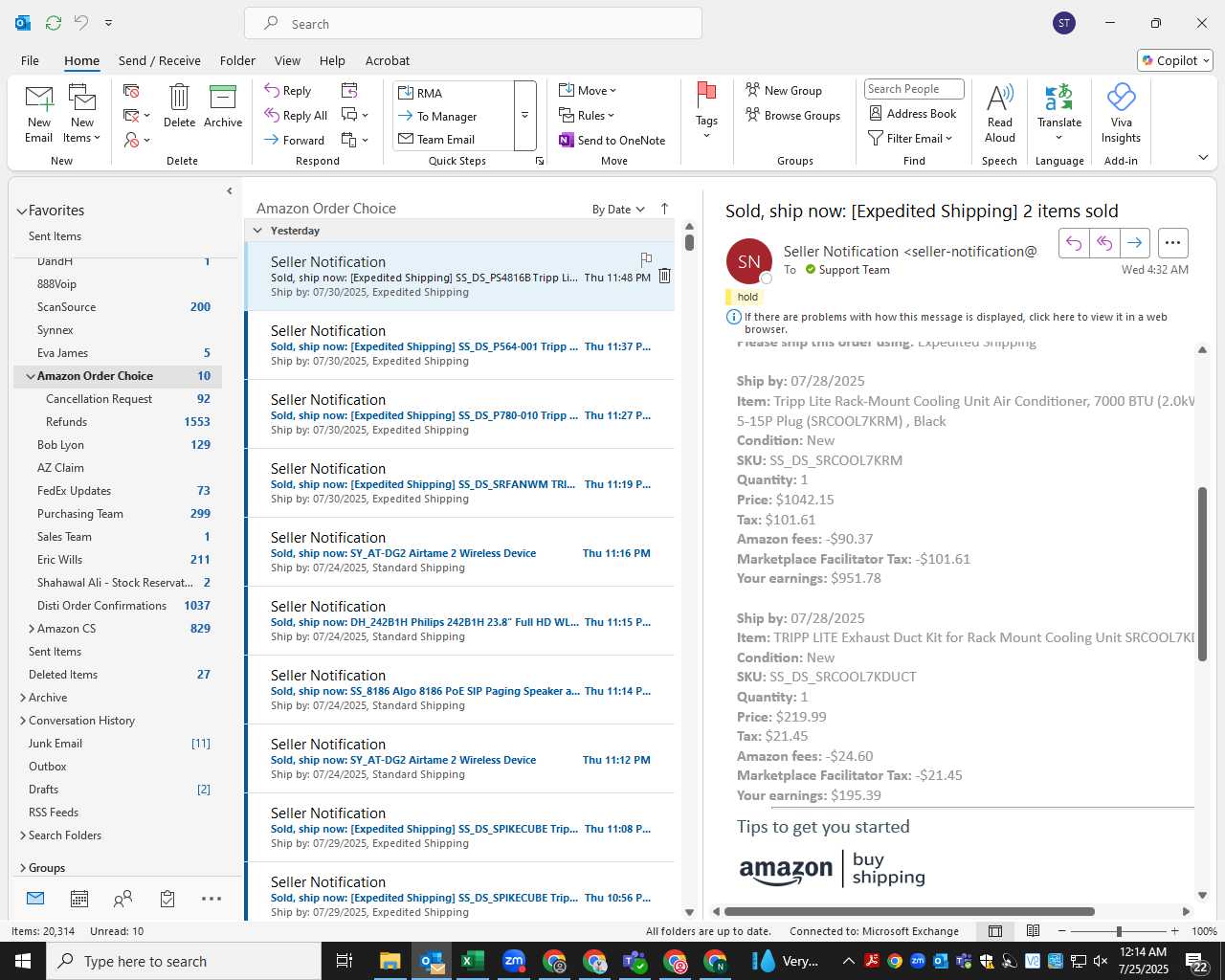This screenshot has width=1225, height=980.
Task: Click New Group in Groups section
Action: pos(784,90)
